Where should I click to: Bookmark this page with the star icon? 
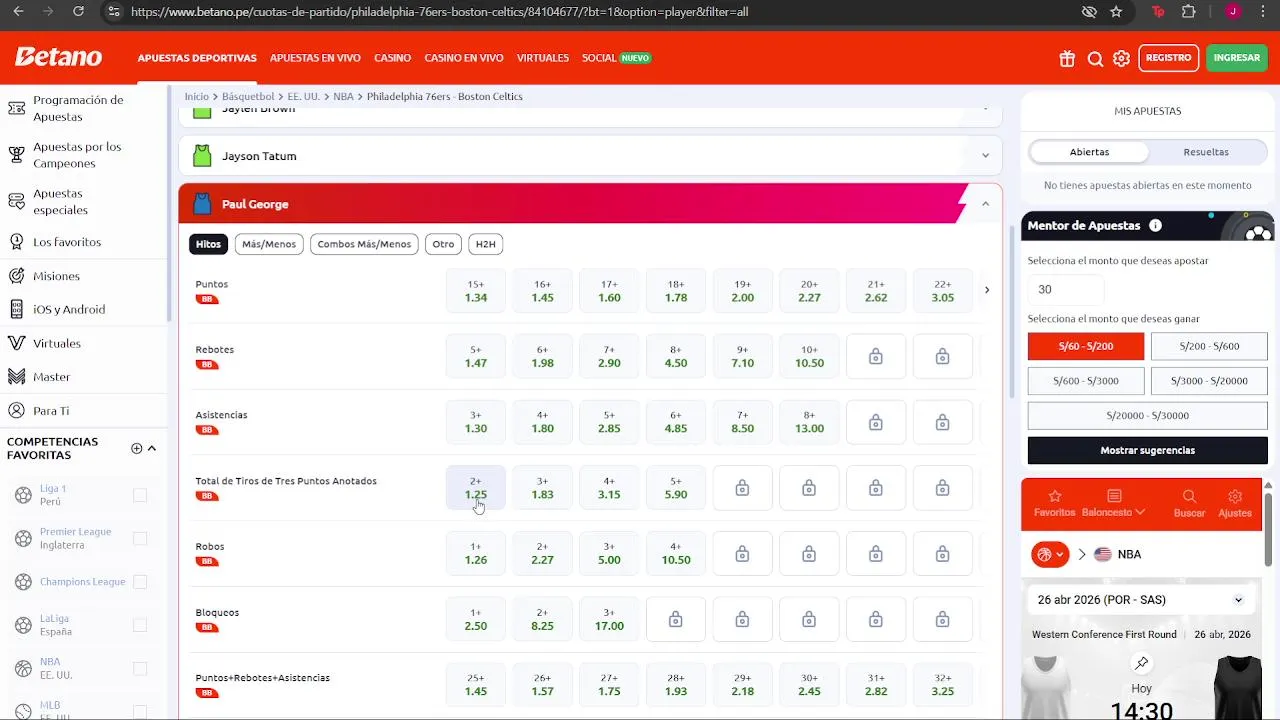(x=1116, y=11)
